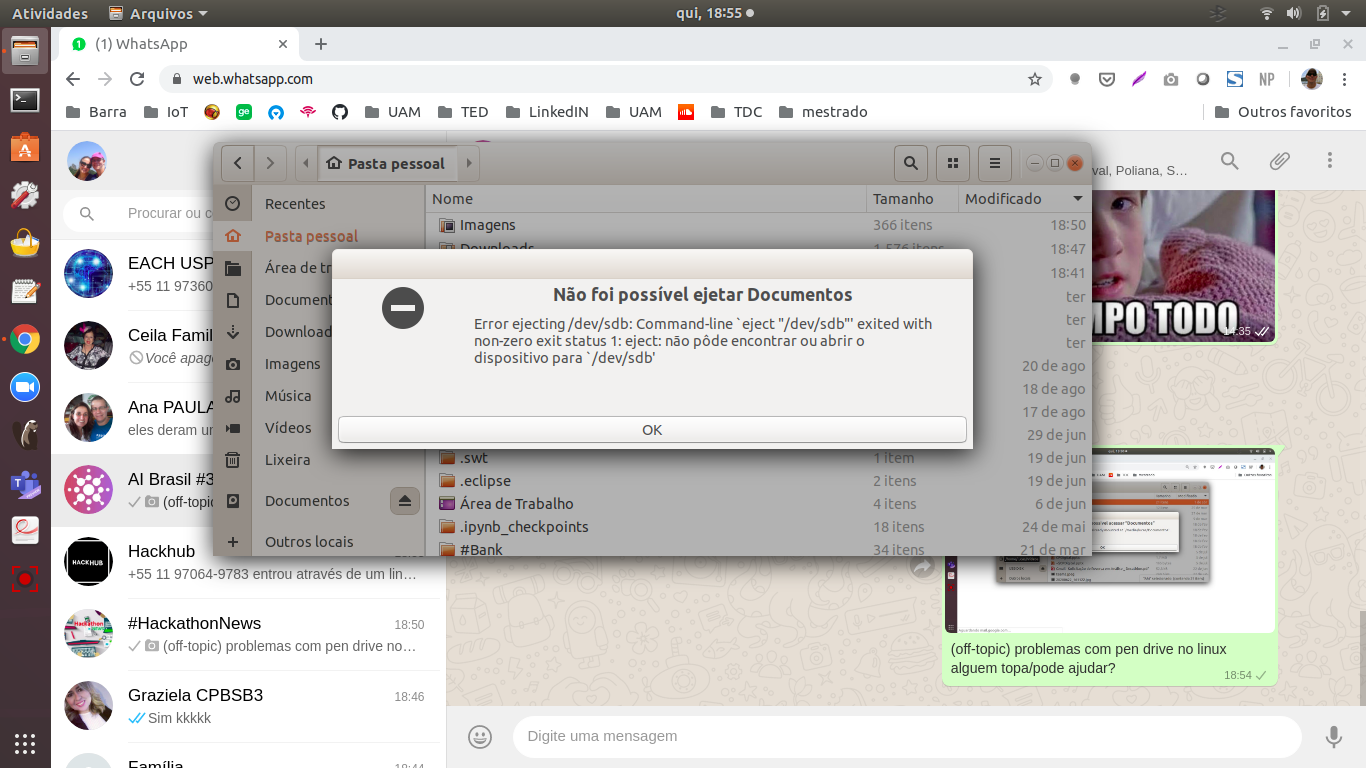
Task: Open sent screenshot image in chat
Action: (x=1110, y=540)
